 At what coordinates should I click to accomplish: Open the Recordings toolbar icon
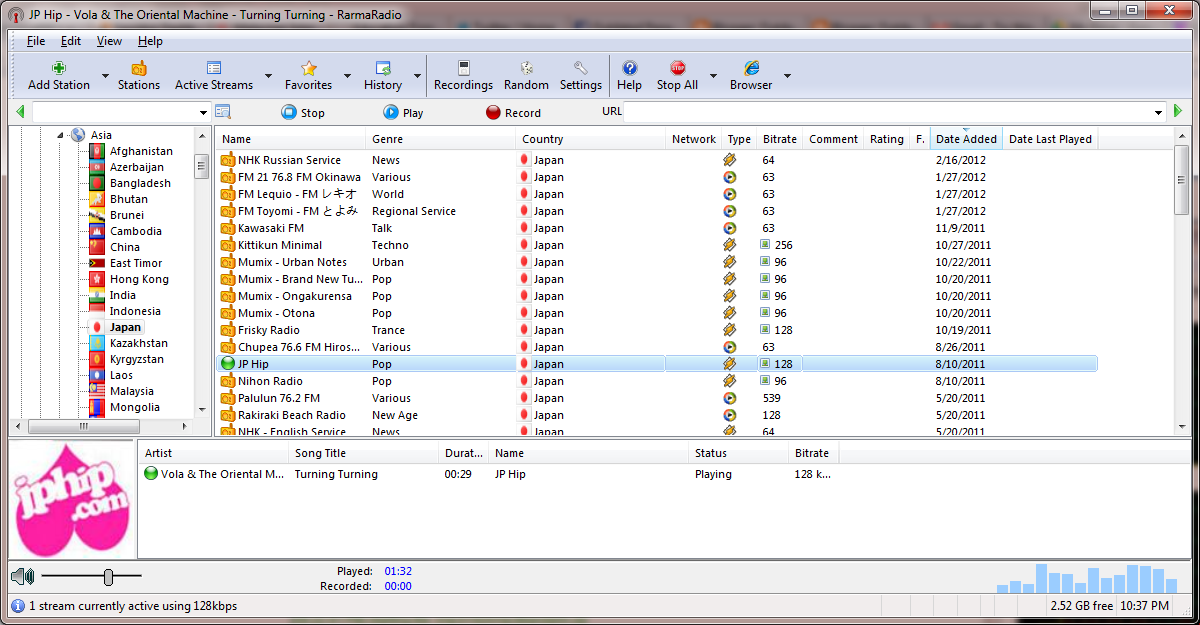pyautogui.click(x=463, y=68)
